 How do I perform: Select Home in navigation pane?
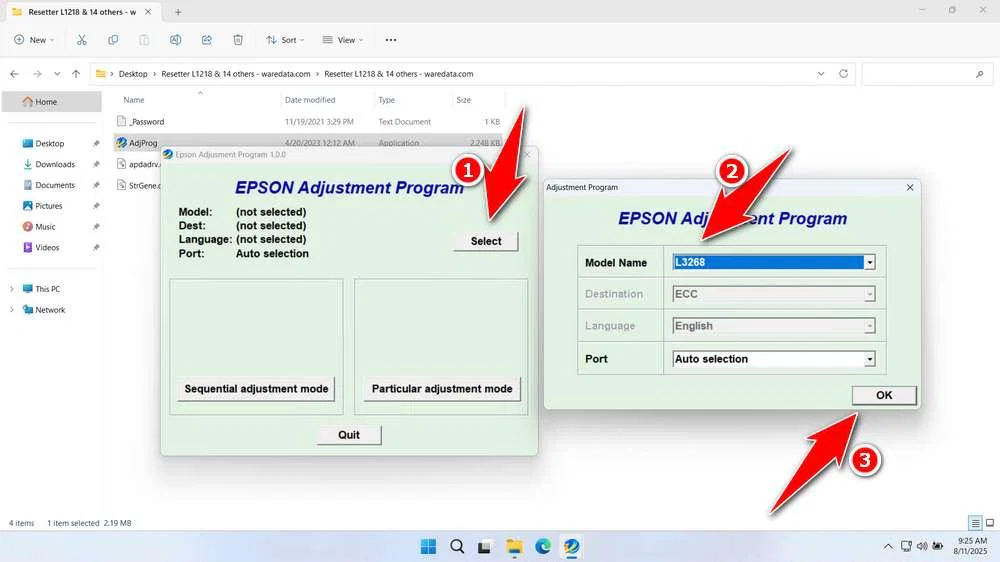coord(51,101)
